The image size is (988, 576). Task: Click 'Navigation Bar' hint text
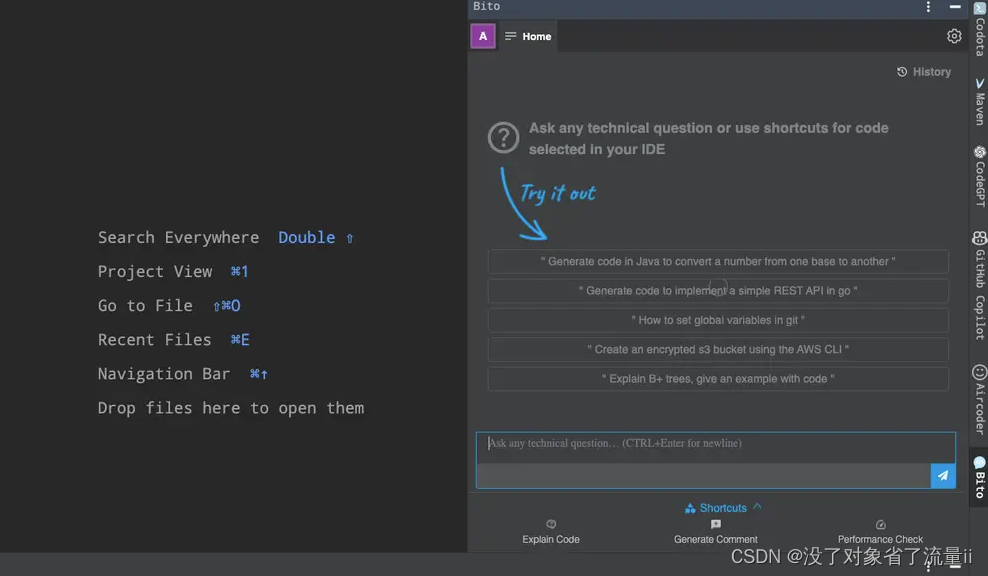tap(164, 374)
